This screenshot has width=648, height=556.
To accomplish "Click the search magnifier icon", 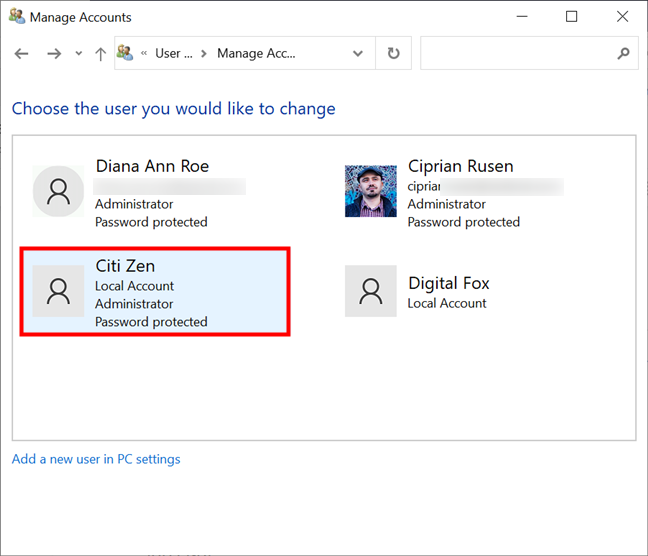I will click(x=623, y=53).
